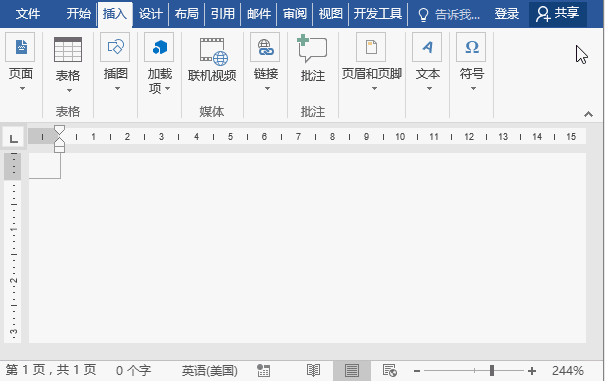Switch to the 设计 Design tab
This screenshot has width=605, height=381.
(150, 14)
